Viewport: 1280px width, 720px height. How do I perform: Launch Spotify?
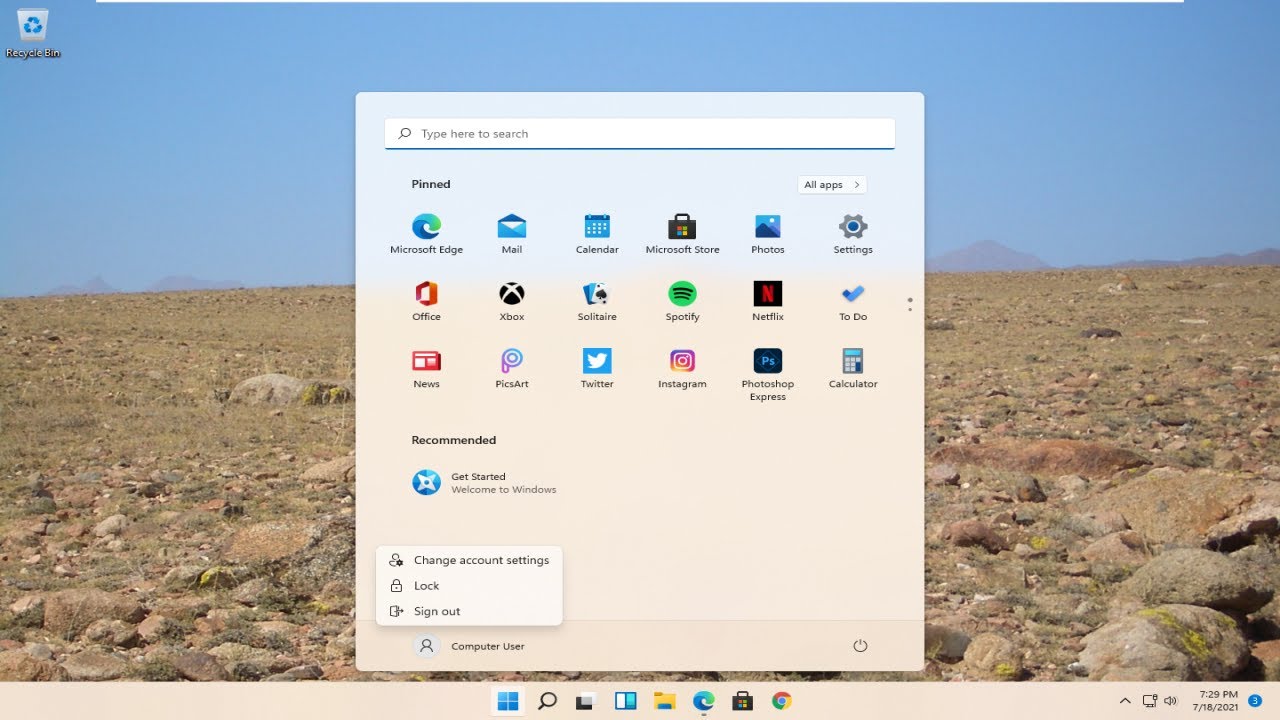click(682, 301)
